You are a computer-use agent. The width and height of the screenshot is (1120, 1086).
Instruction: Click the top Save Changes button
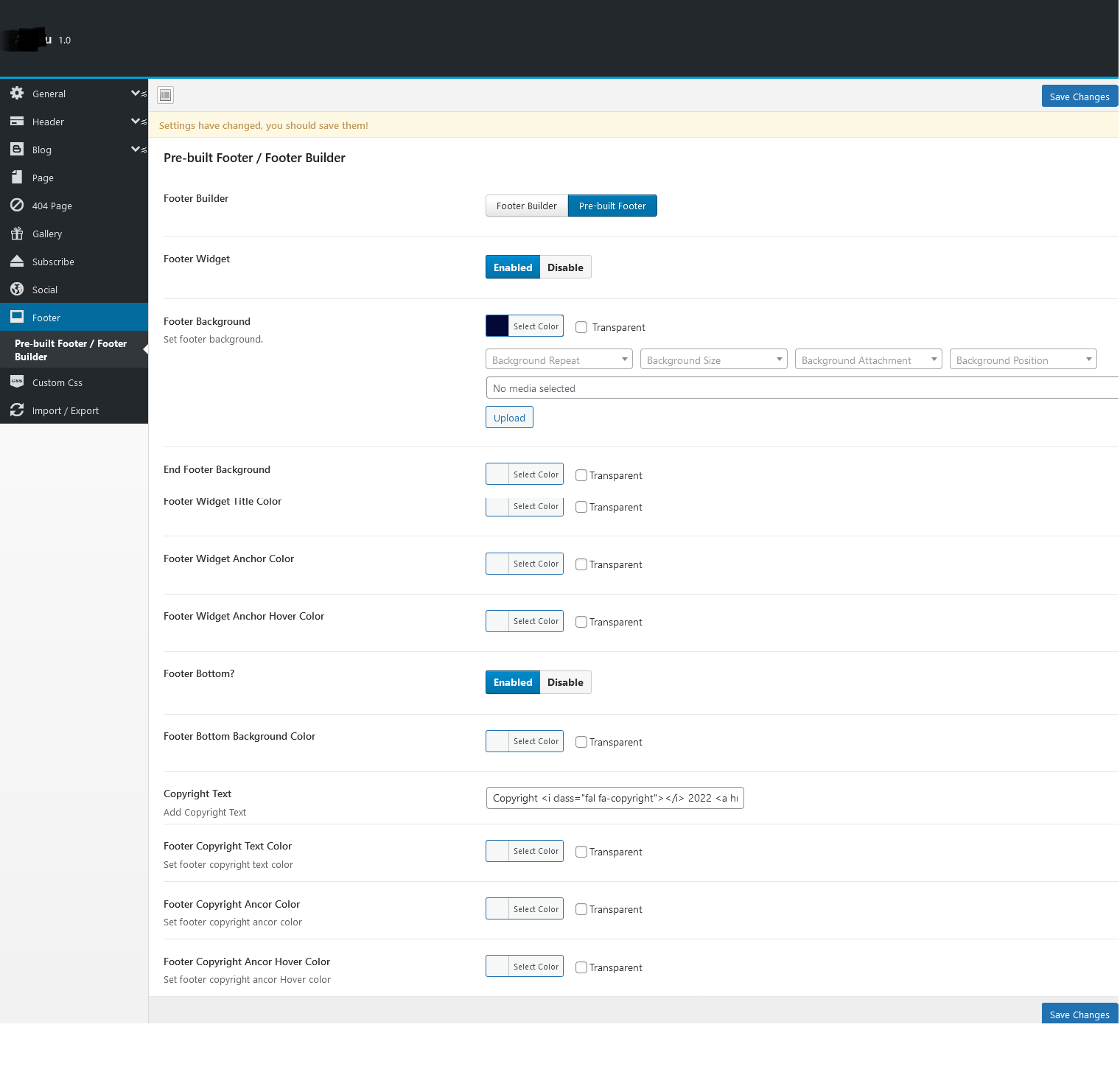1079,97
